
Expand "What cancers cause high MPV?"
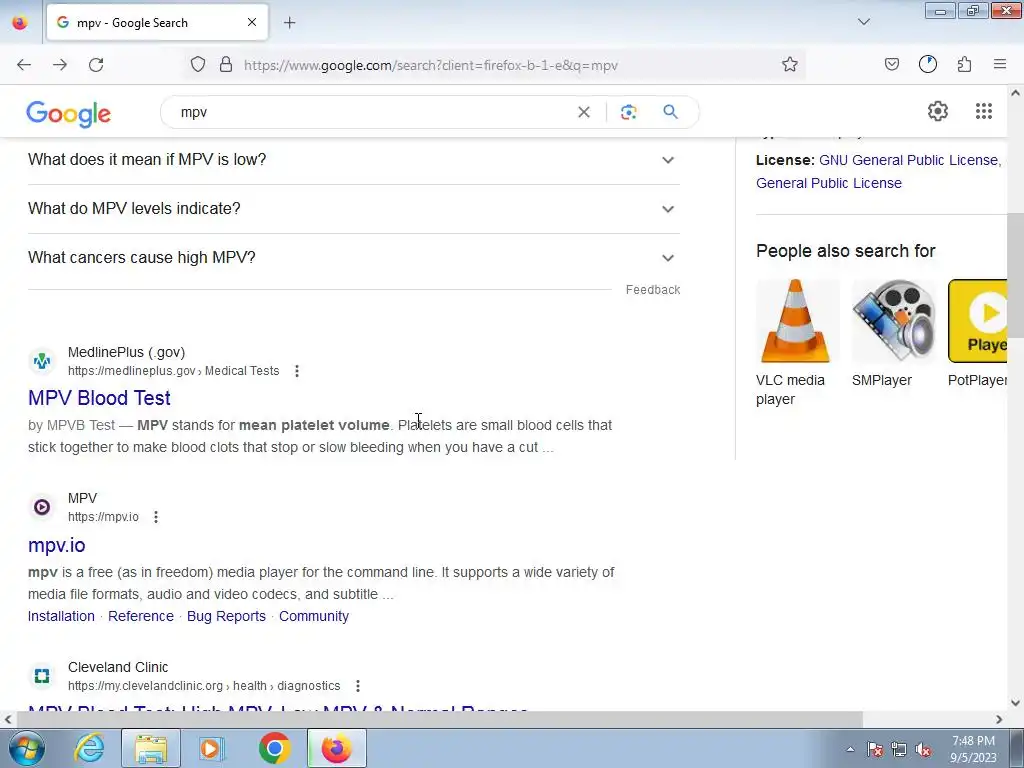coord(353,258)
